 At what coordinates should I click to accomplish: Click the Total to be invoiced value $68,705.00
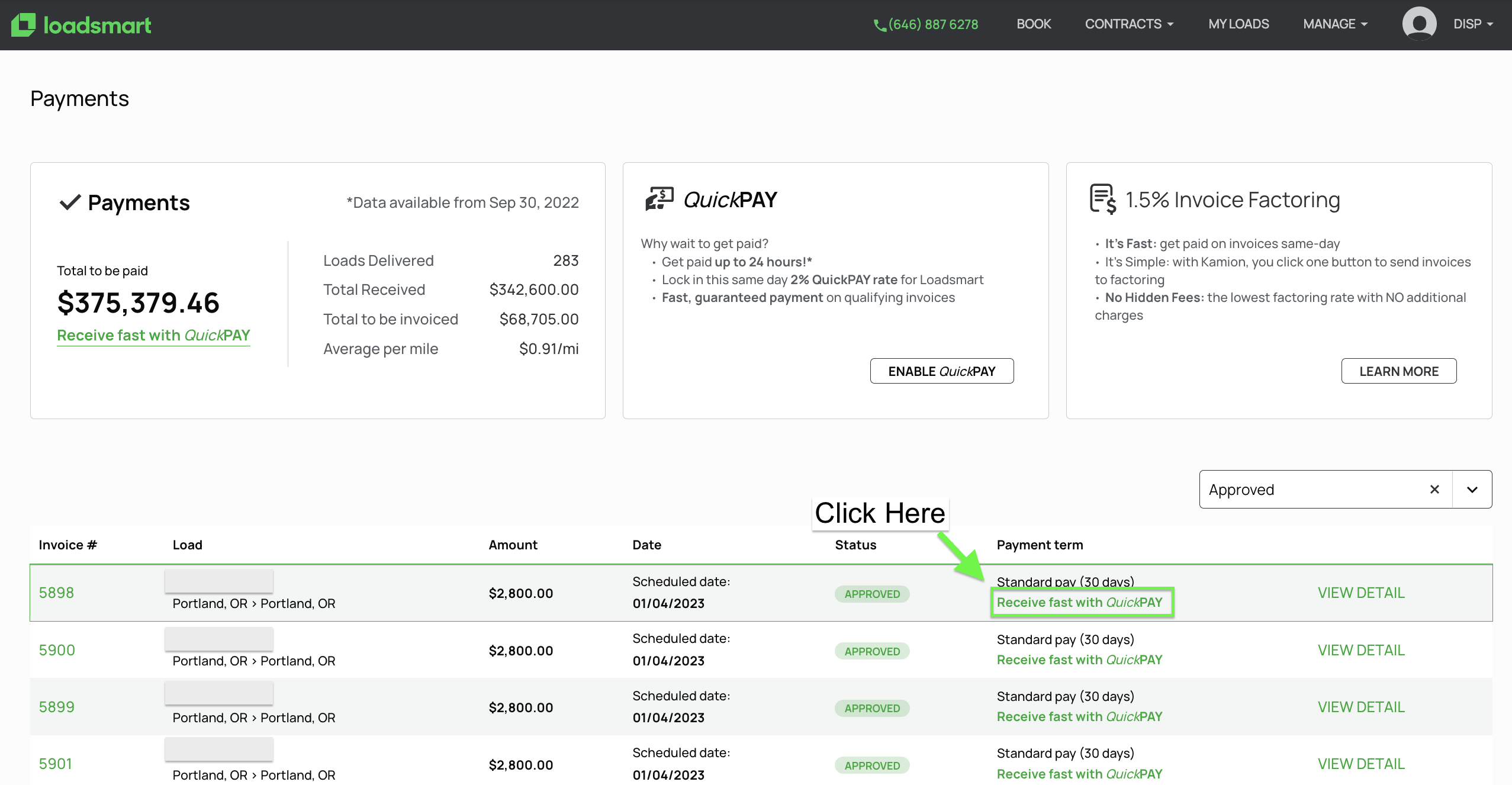tap(539, 319)
